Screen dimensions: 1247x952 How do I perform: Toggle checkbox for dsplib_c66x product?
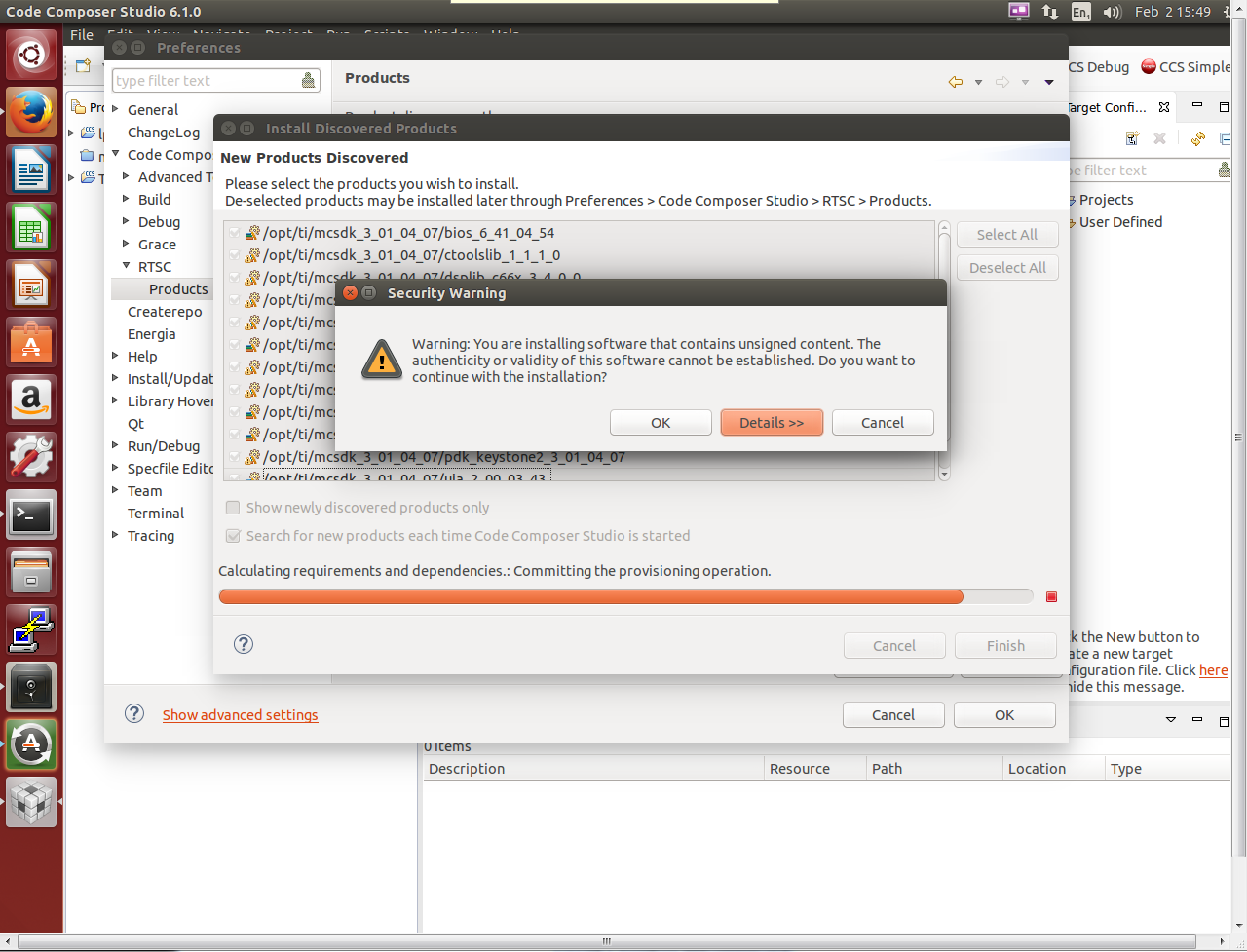pos(234,278)
